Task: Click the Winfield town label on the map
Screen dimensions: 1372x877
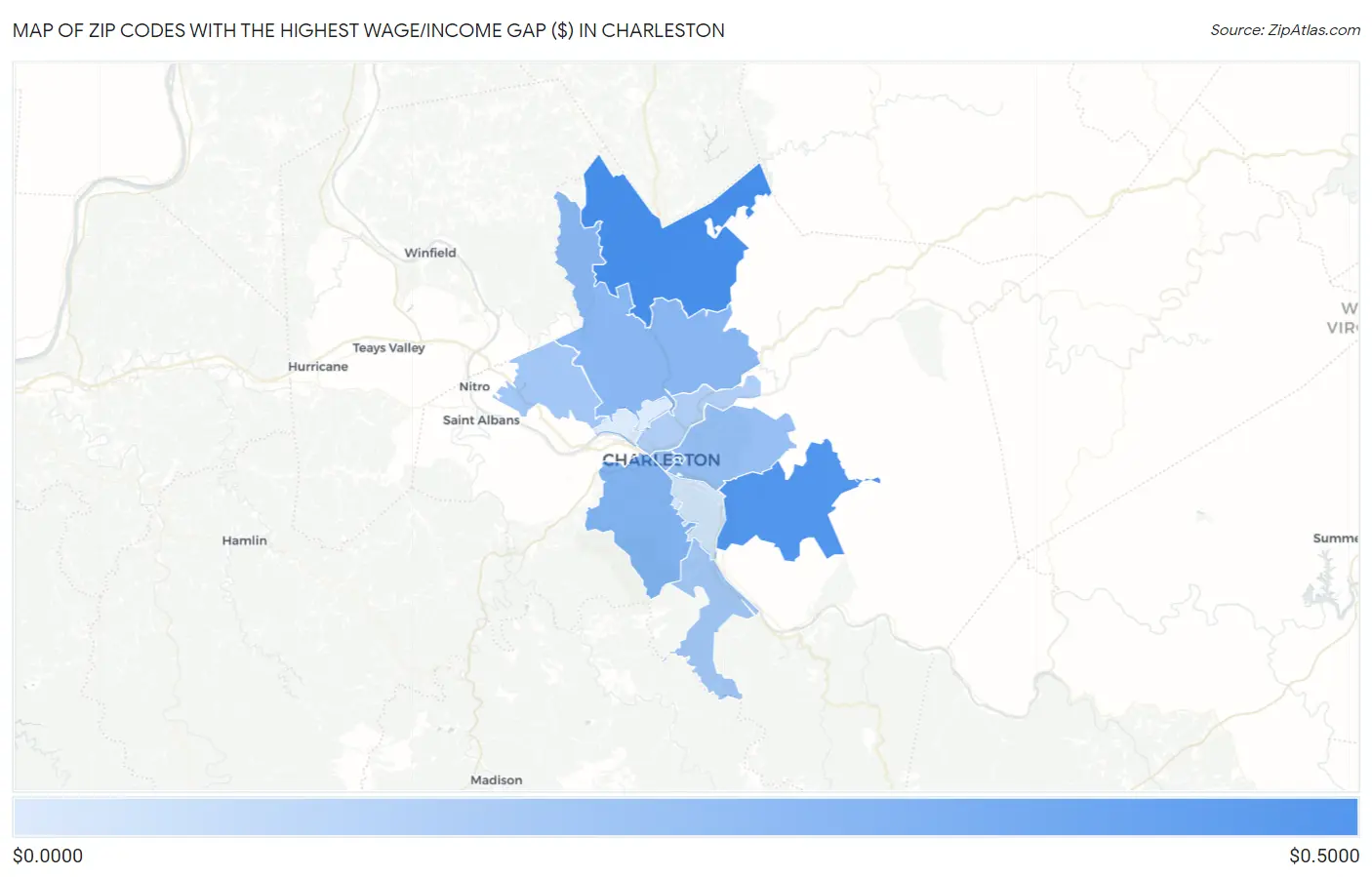Action: pyautogui.click(x=430, y=253)
